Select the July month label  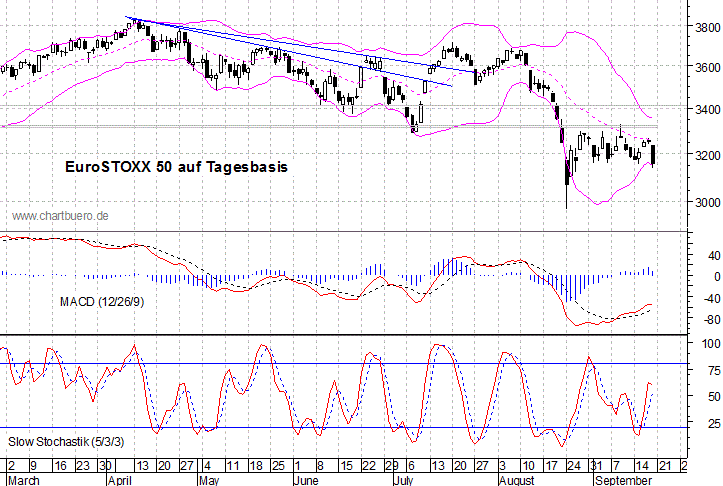pos(404,480)
